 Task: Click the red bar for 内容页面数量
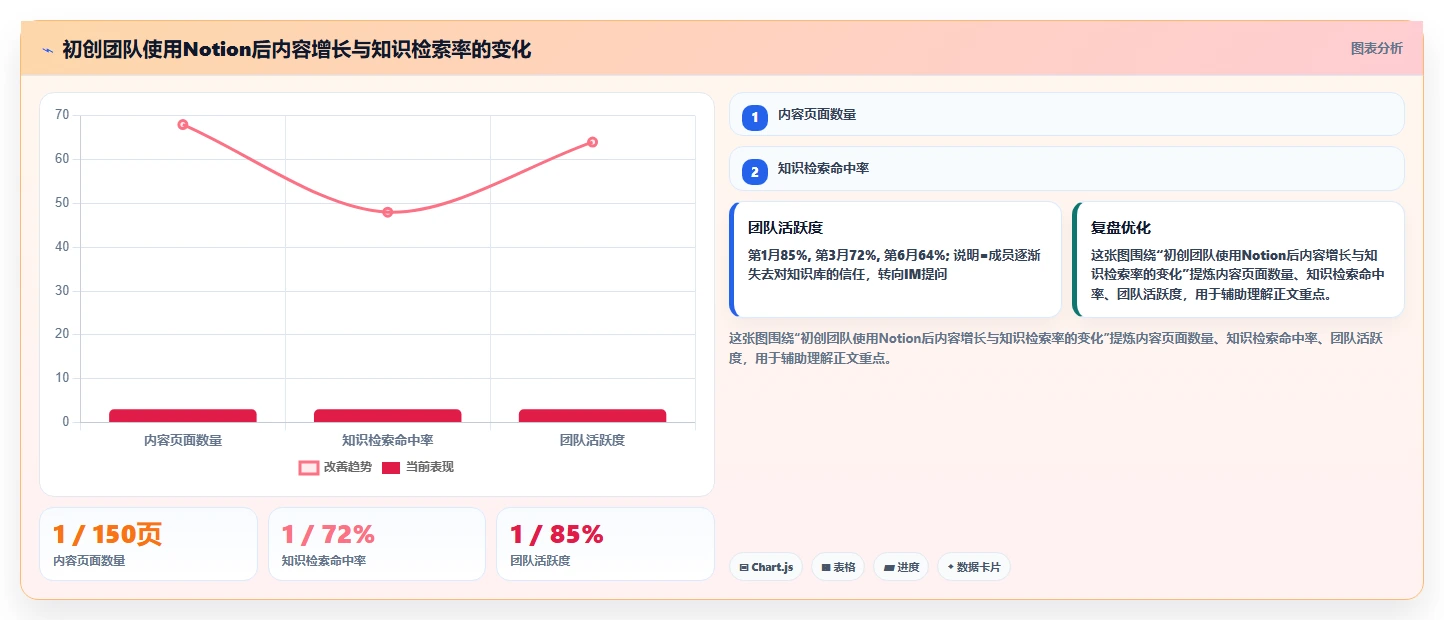[x=183, y=415]
